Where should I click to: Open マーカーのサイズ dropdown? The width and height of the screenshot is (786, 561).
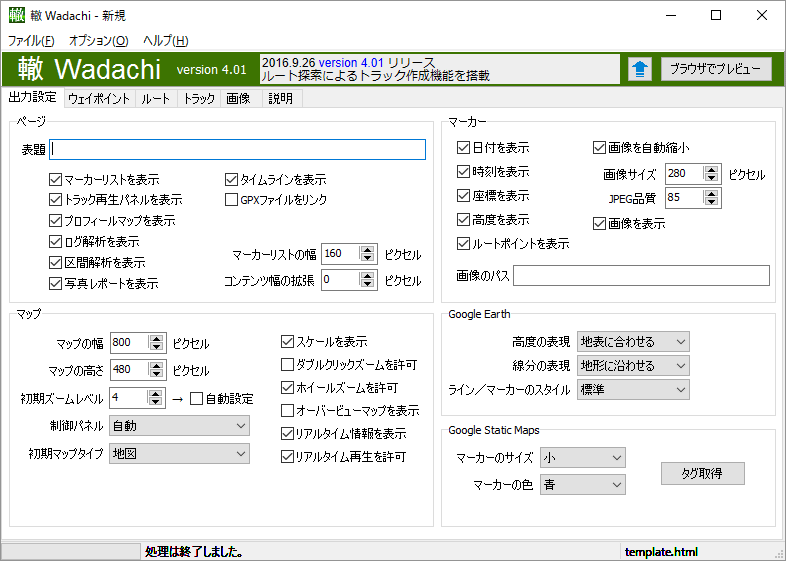coord(582,458)
